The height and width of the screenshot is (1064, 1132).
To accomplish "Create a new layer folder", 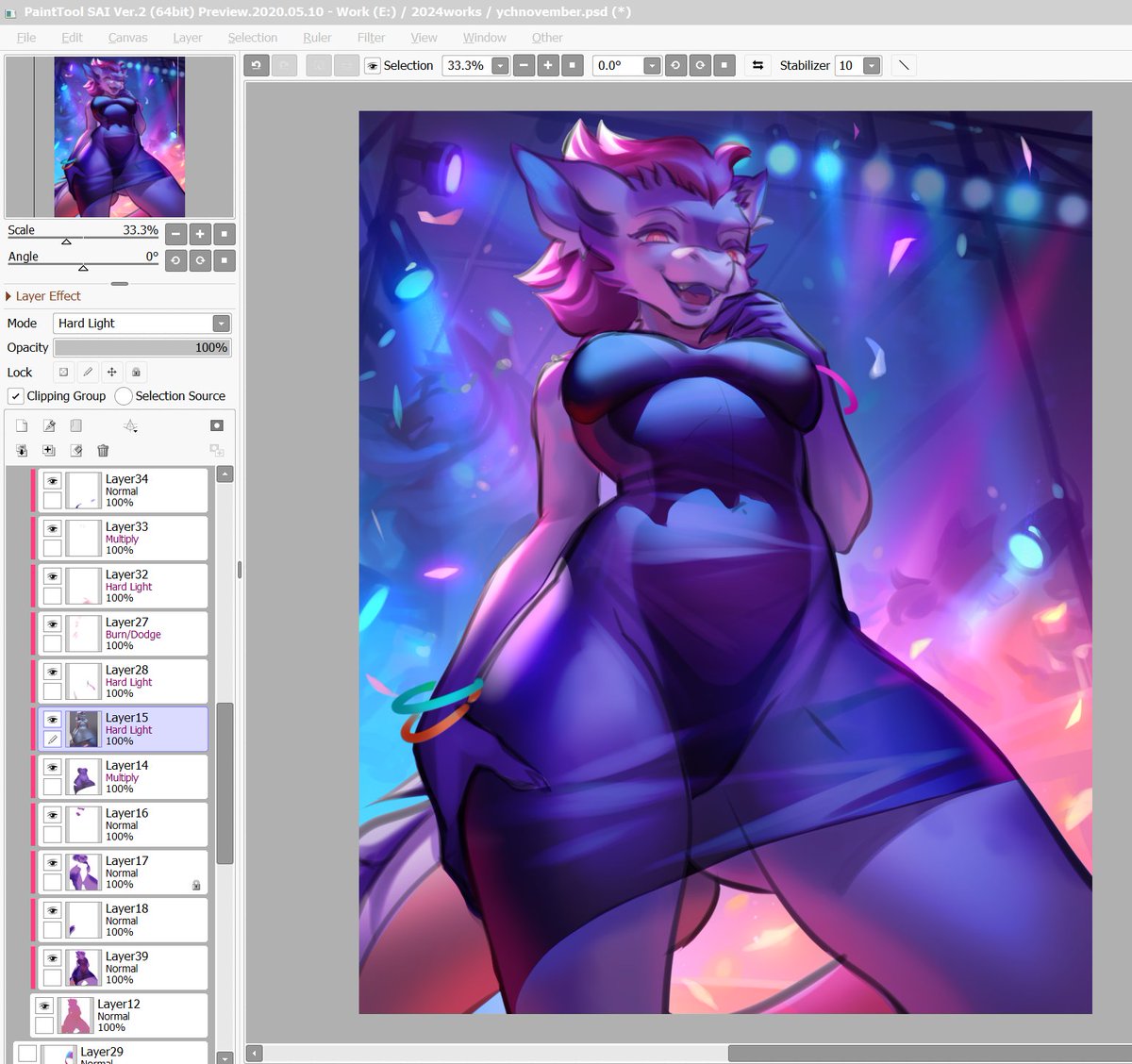I will [x=76, y=425].
